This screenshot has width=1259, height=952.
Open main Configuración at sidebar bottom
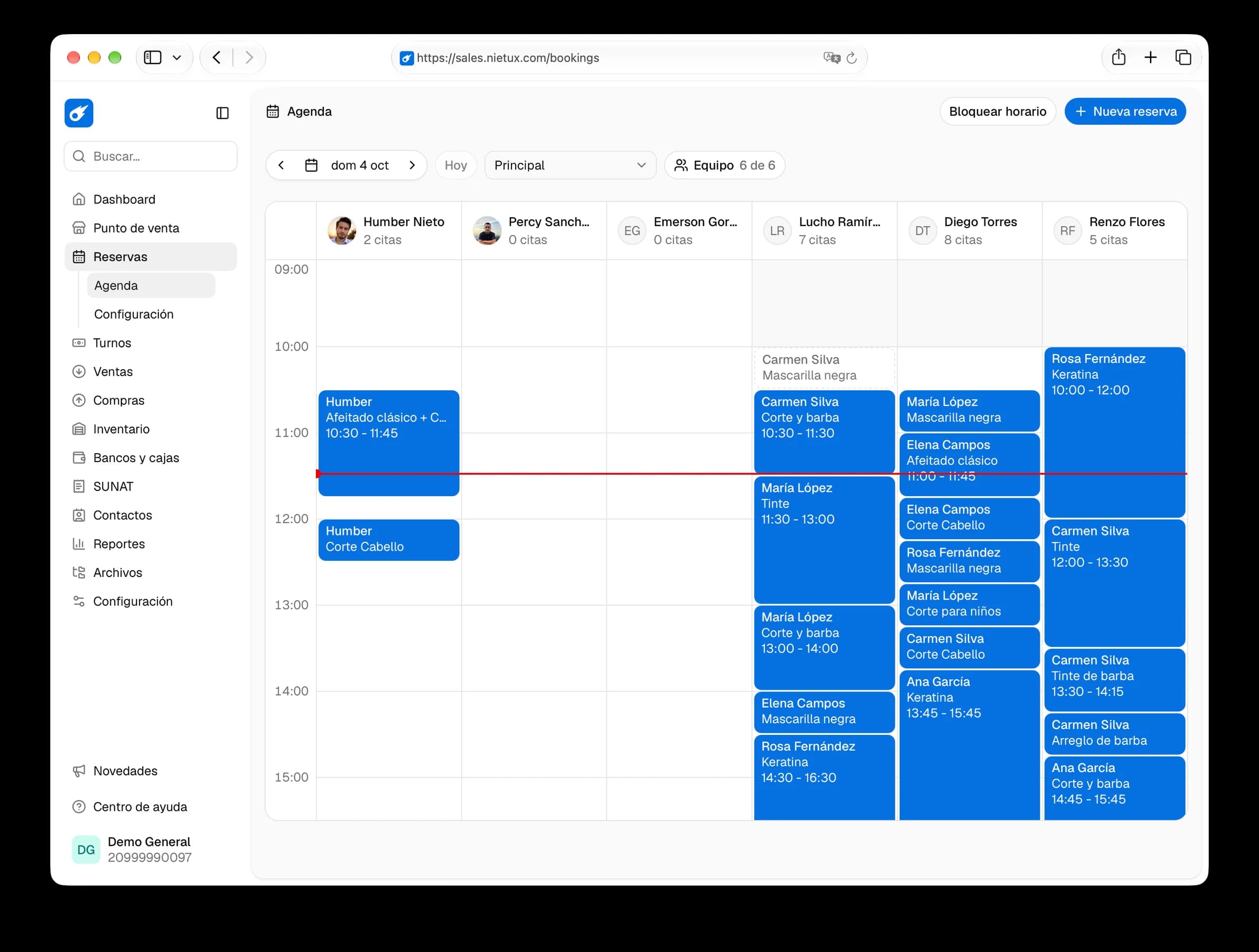coord(151,602)
